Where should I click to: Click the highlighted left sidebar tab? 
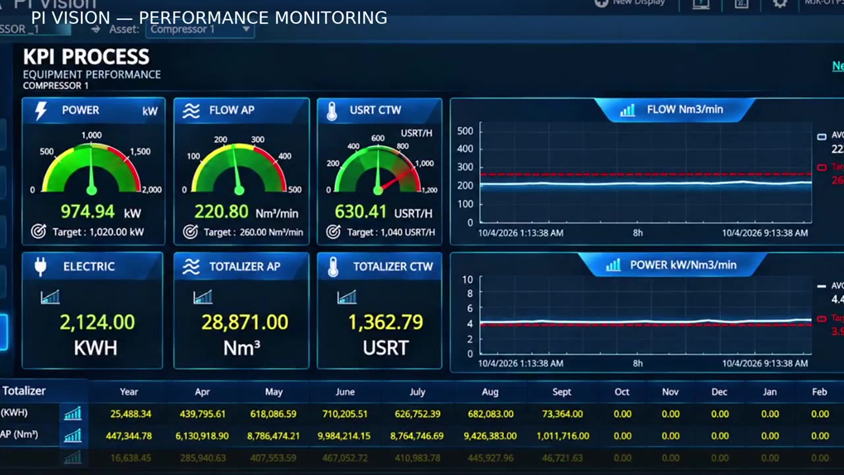click(x=4, y=332)
